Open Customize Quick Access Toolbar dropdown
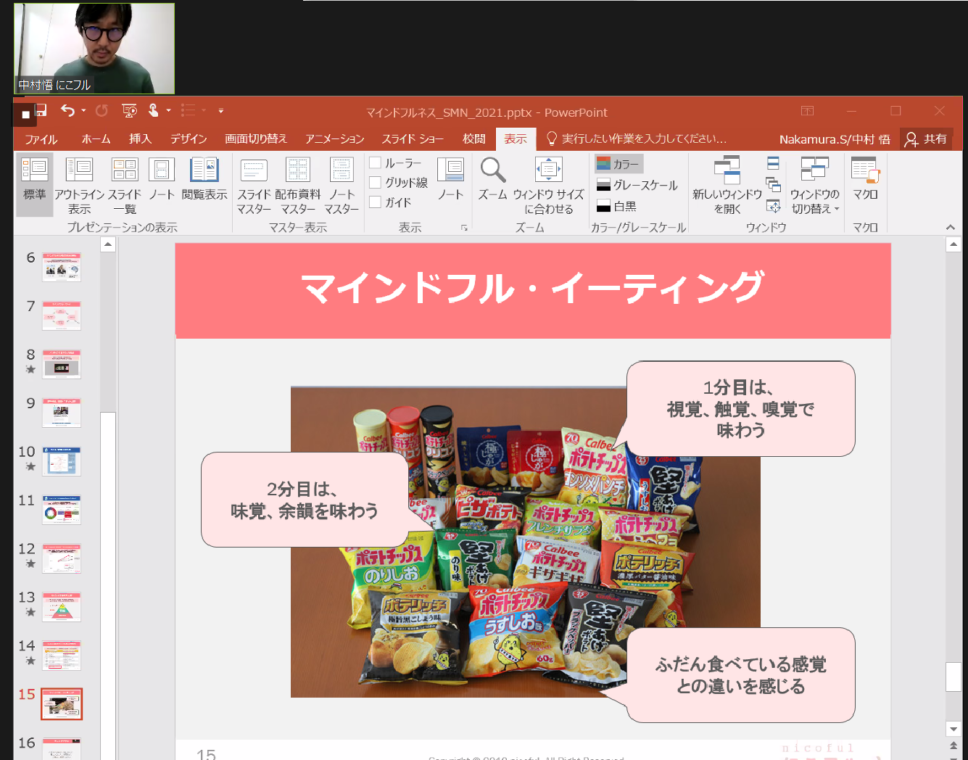Image resolution: width=968 pixels, height=760 pixels. click(220, 111)
